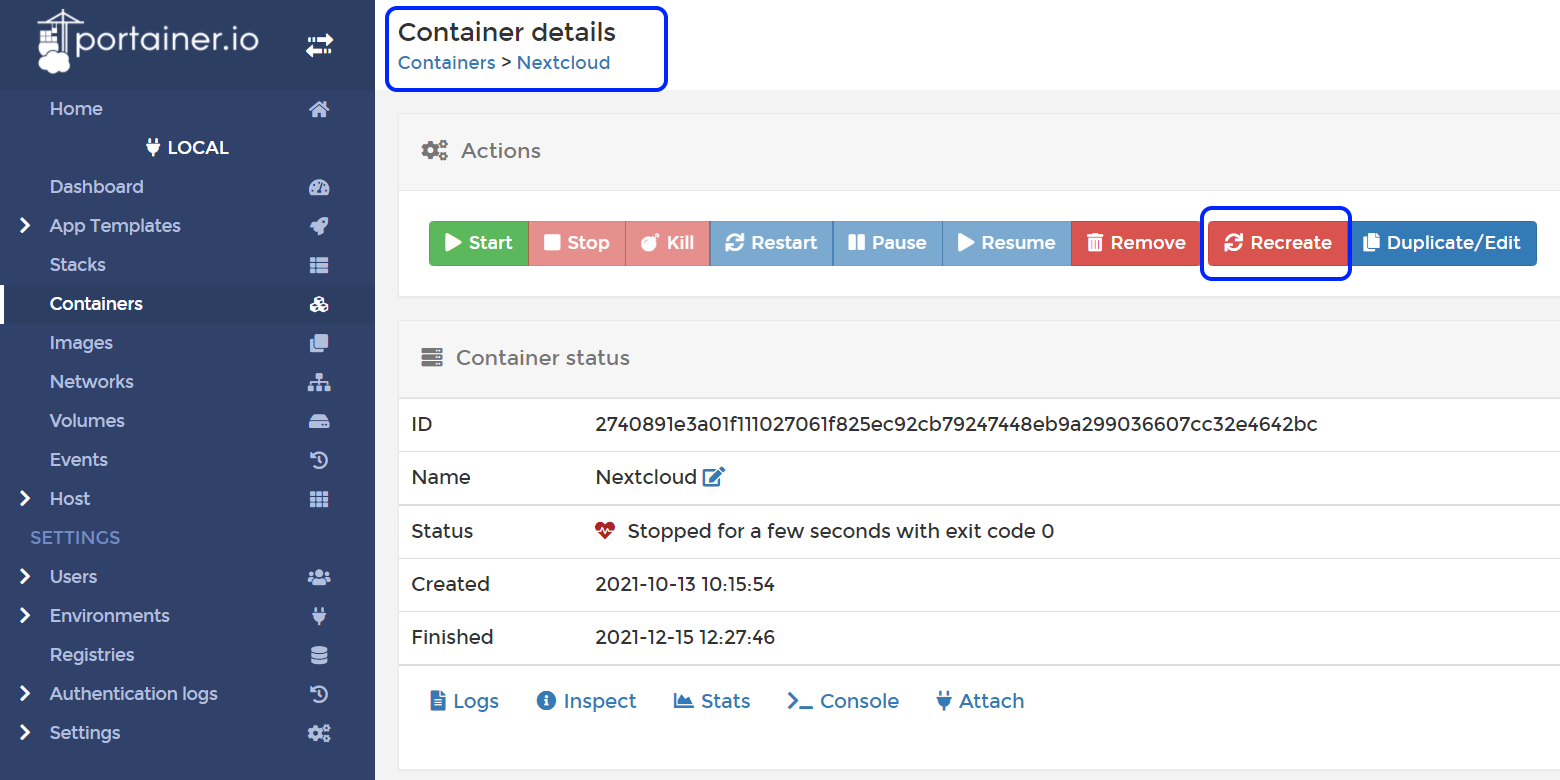1560x780 pixels.
Task: Select Containers in the sidebar
Action: pyautogui.click(x=187, y=304)
